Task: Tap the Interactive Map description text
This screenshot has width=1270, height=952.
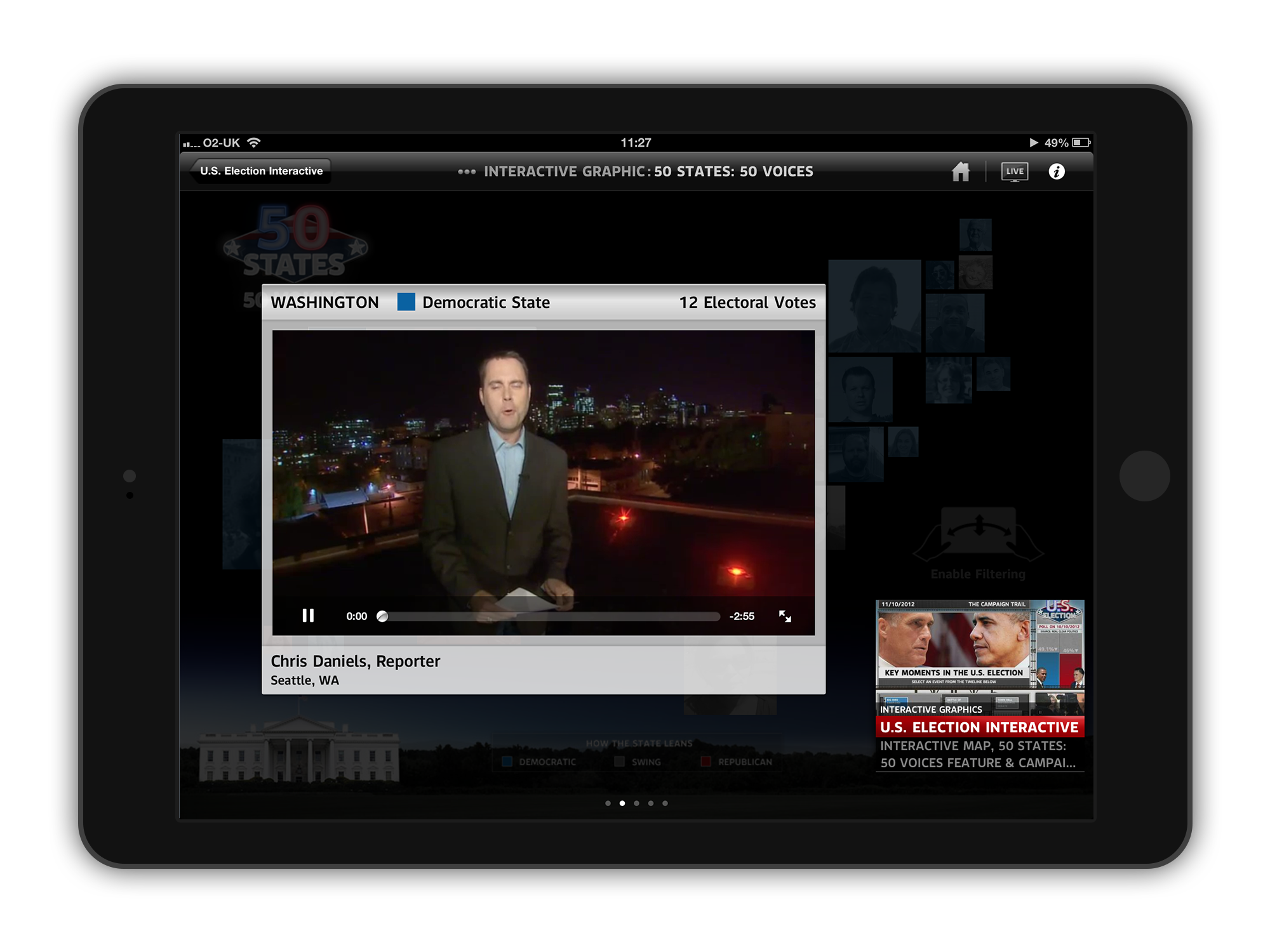Action: tap(978, 755)
